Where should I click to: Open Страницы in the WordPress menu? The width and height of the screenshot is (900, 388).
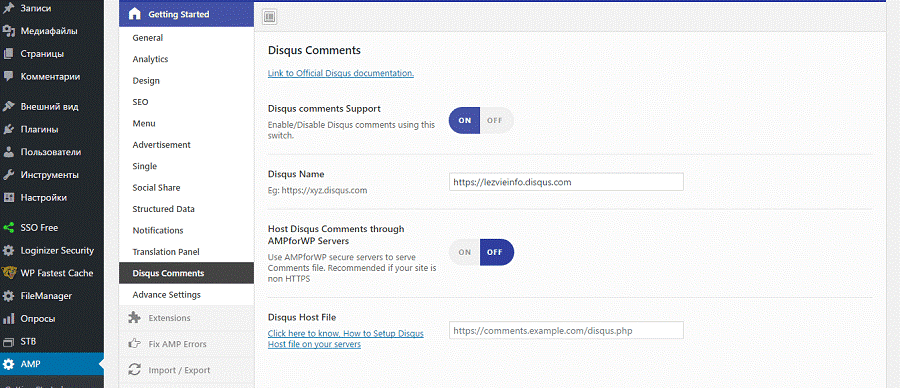click(52, 54)
